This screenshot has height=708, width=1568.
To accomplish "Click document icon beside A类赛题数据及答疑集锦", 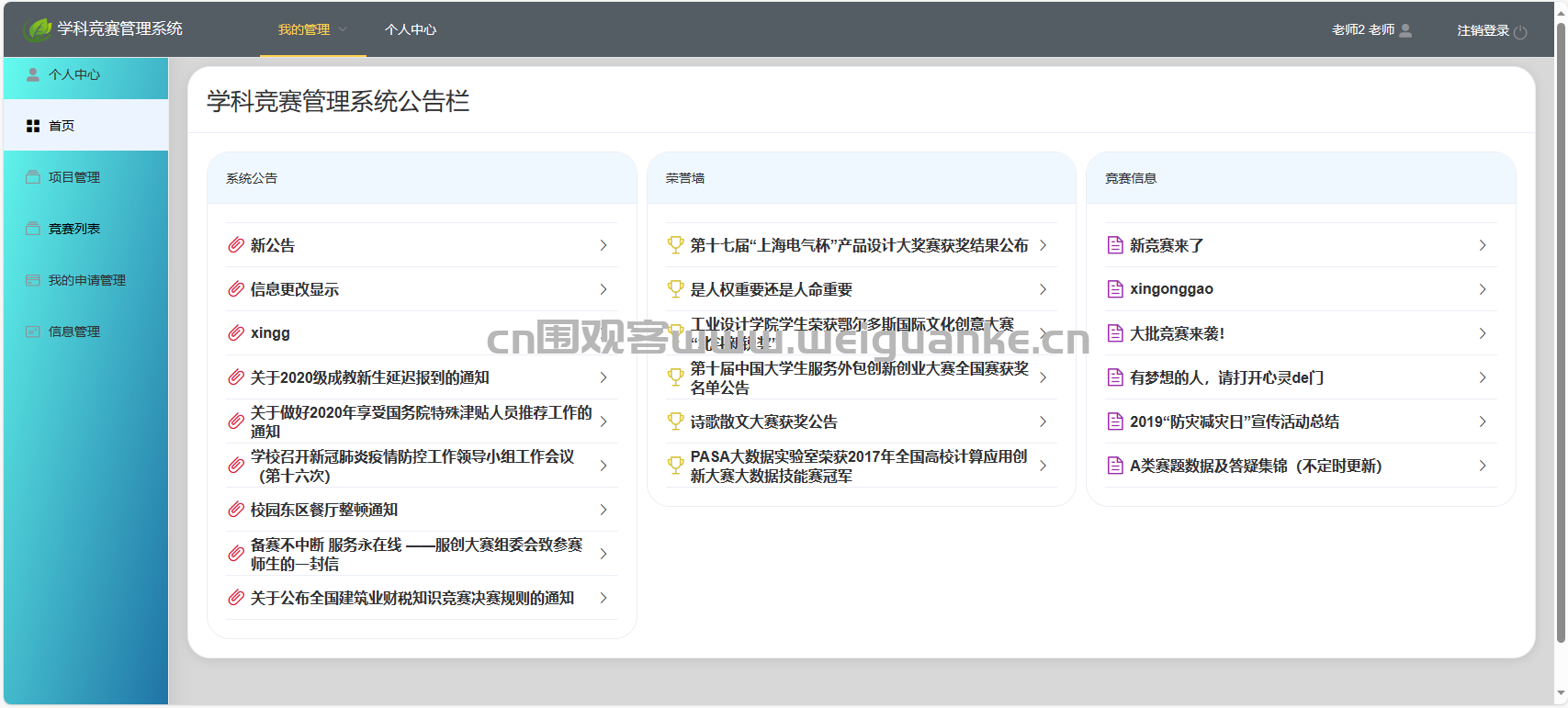I will [1115, 466].
